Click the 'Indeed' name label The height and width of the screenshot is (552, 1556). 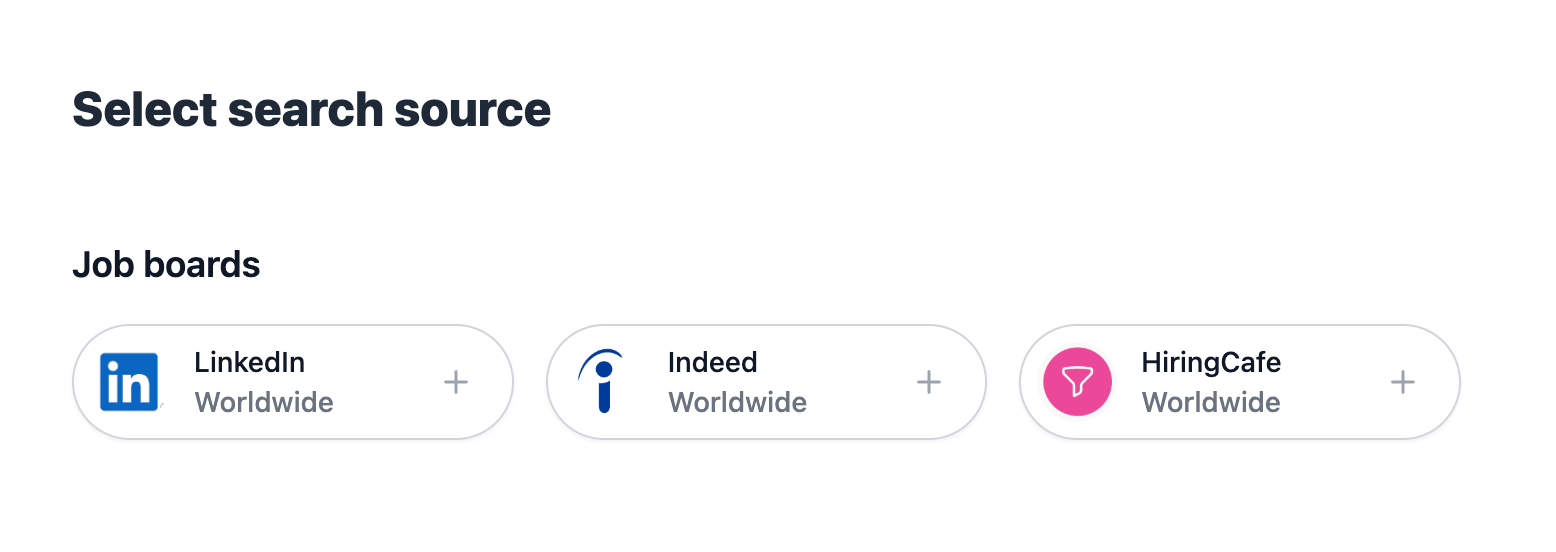coord(713,362)
